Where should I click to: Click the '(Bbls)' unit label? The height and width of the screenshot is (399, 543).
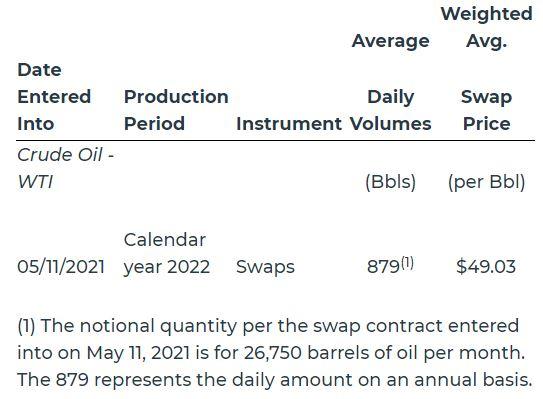pos(390,181)
